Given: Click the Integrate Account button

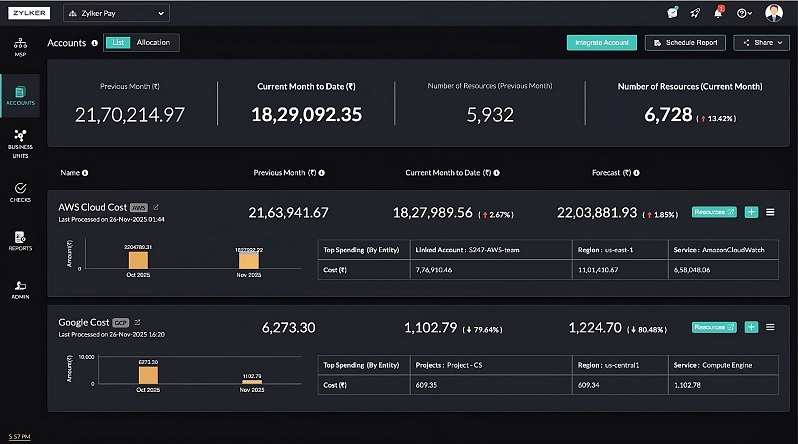Looking at the screenshot, I should (601, 43).
